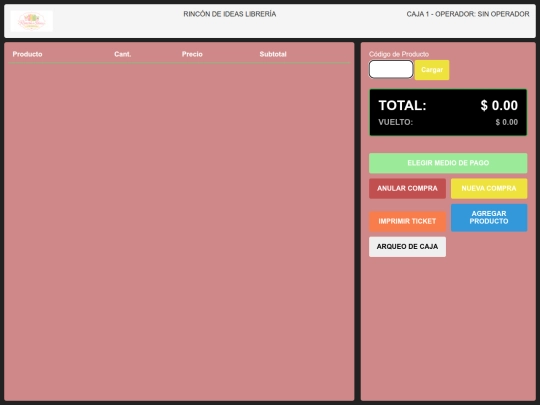Start a NUEVA COMPRA

(489, 188)
